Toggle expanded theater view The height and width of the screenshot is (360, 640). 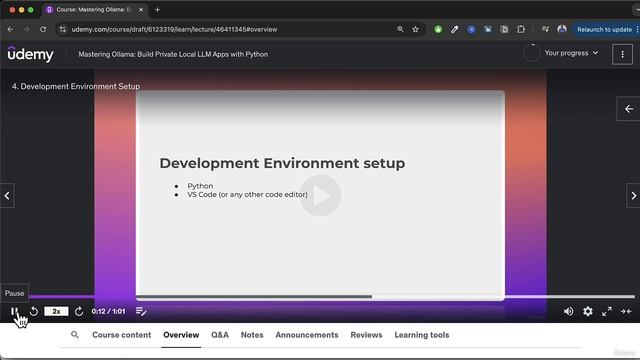click(626, 311)
